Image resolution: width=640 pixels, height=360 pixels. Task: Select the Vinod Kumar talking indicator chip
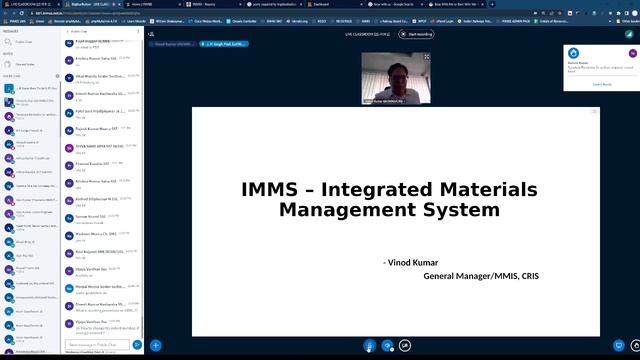(173, 44)
